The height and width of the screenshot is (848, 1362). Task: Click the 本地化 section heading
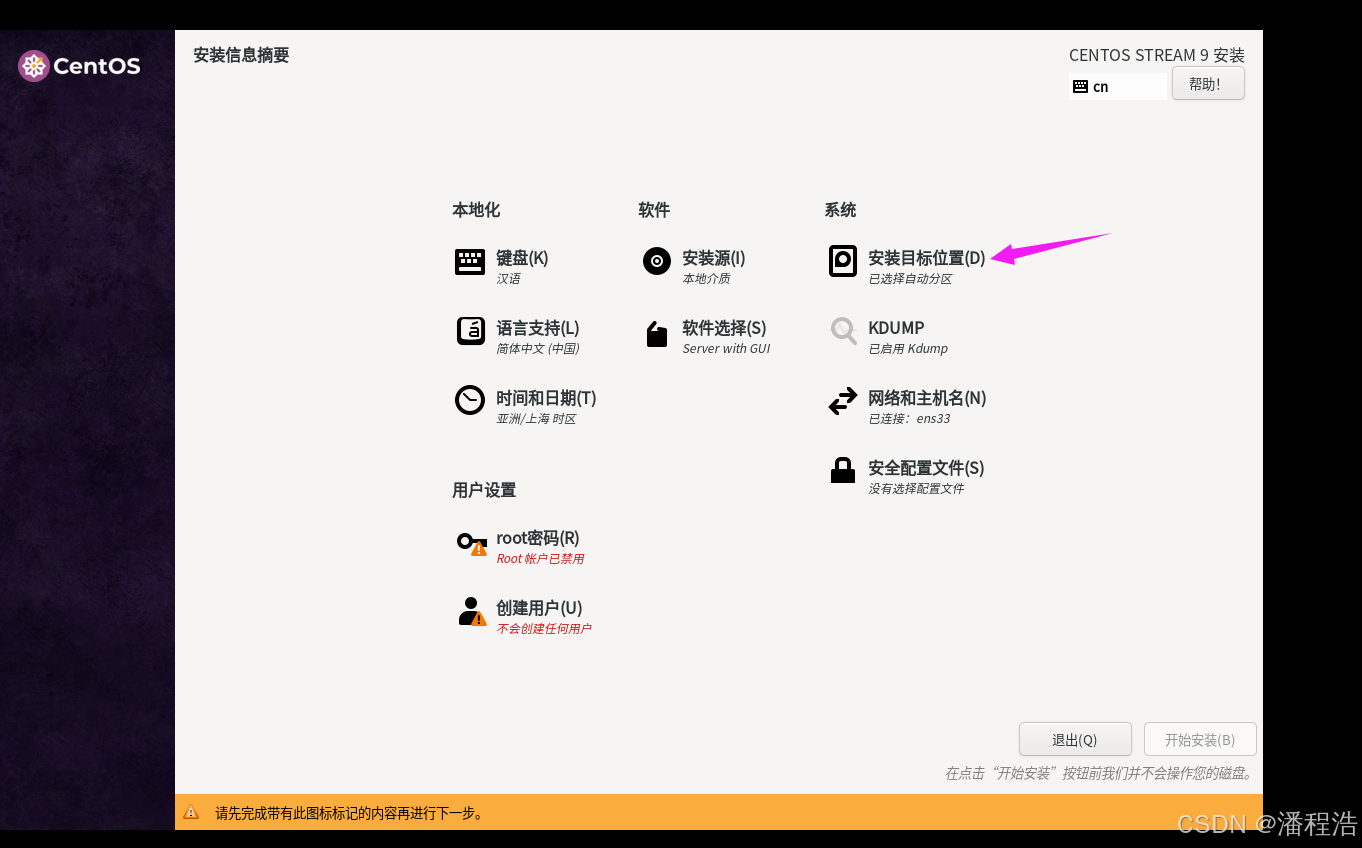476,210
